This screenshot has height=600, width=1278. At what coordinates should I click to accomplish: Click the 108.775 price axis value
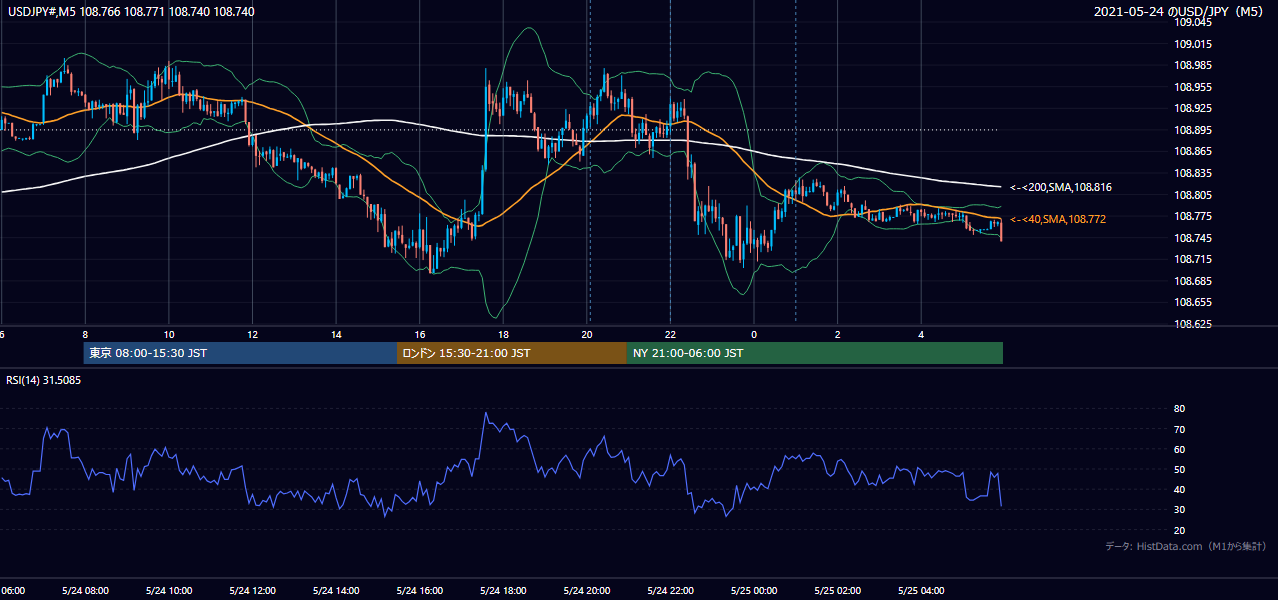1194,216
